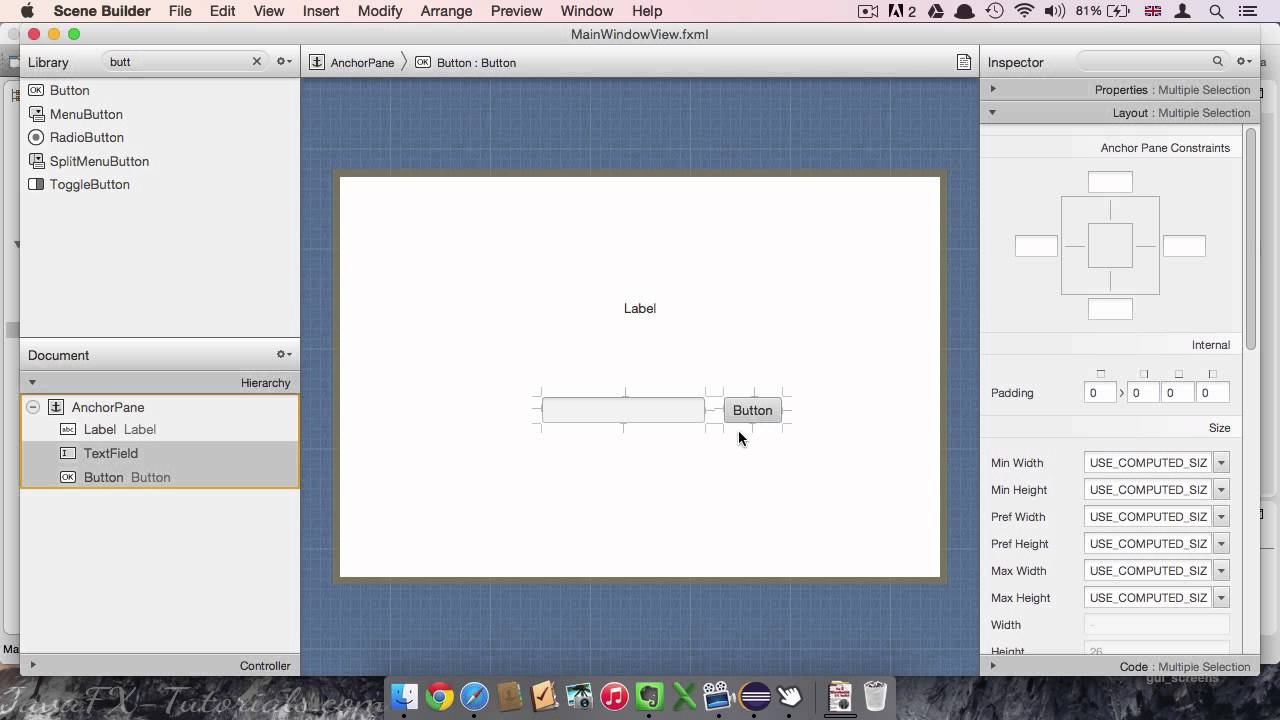
Task: Open Eclipse from the Dock
Action: [x=755, y=696]
